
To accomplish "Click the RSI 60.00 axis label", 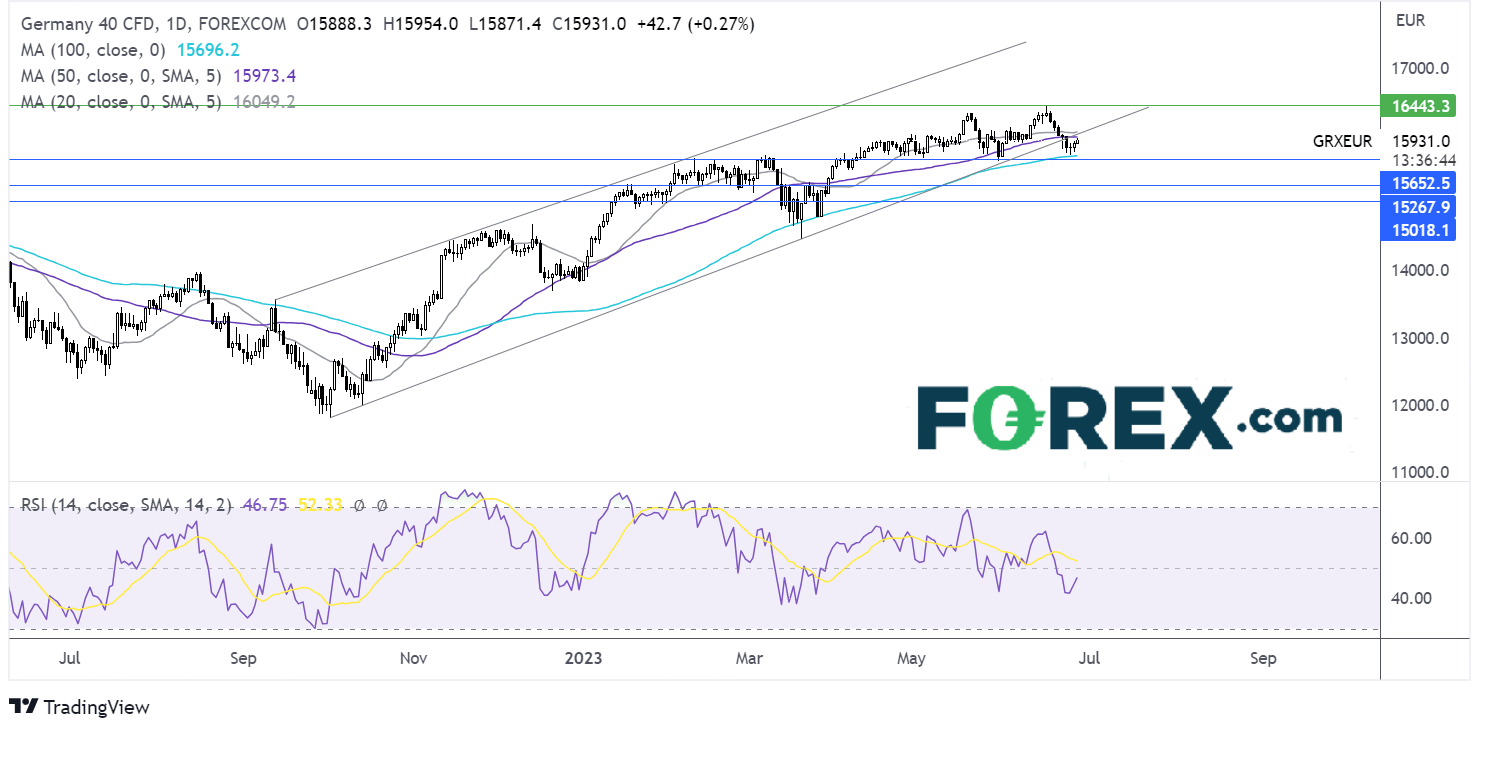I will [1410, 538].
